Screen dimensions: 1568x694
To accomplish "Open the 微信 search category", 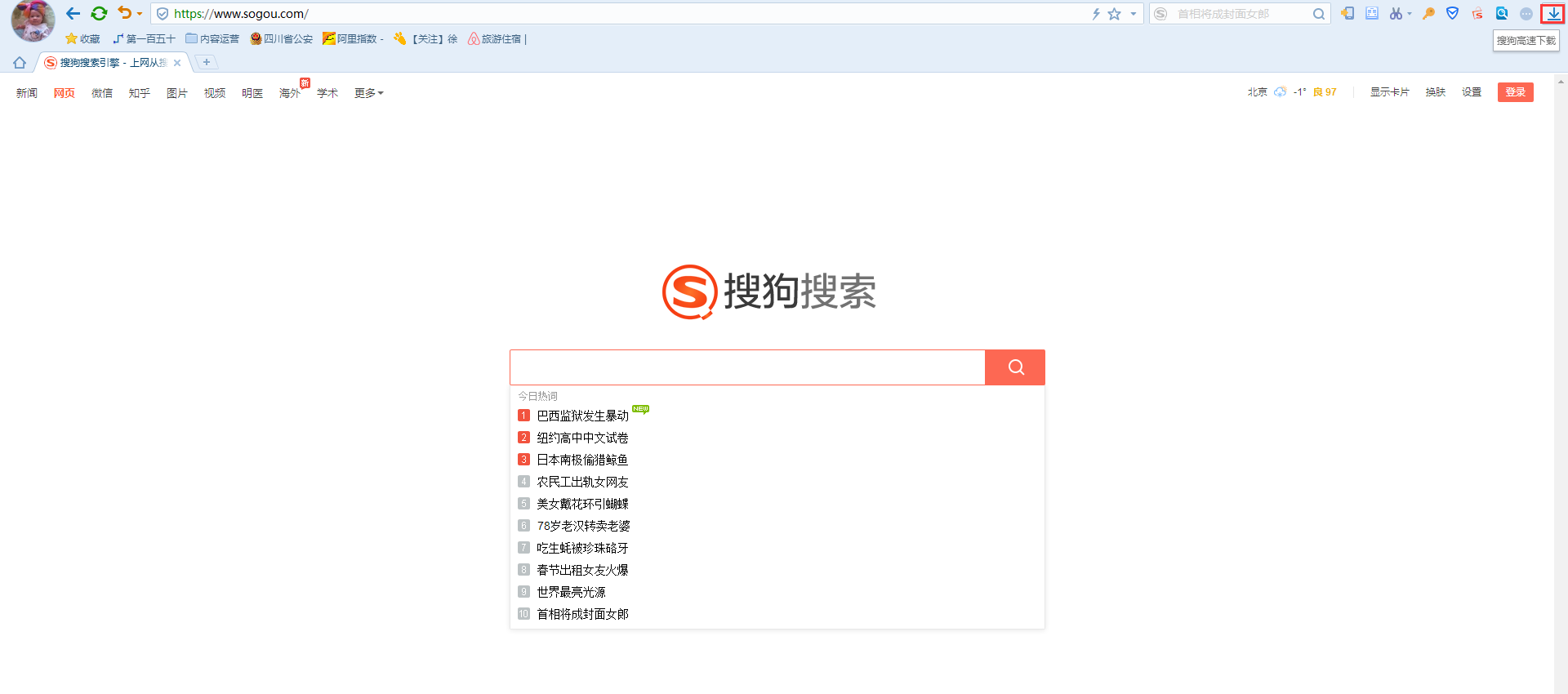I will coord(102,93).
